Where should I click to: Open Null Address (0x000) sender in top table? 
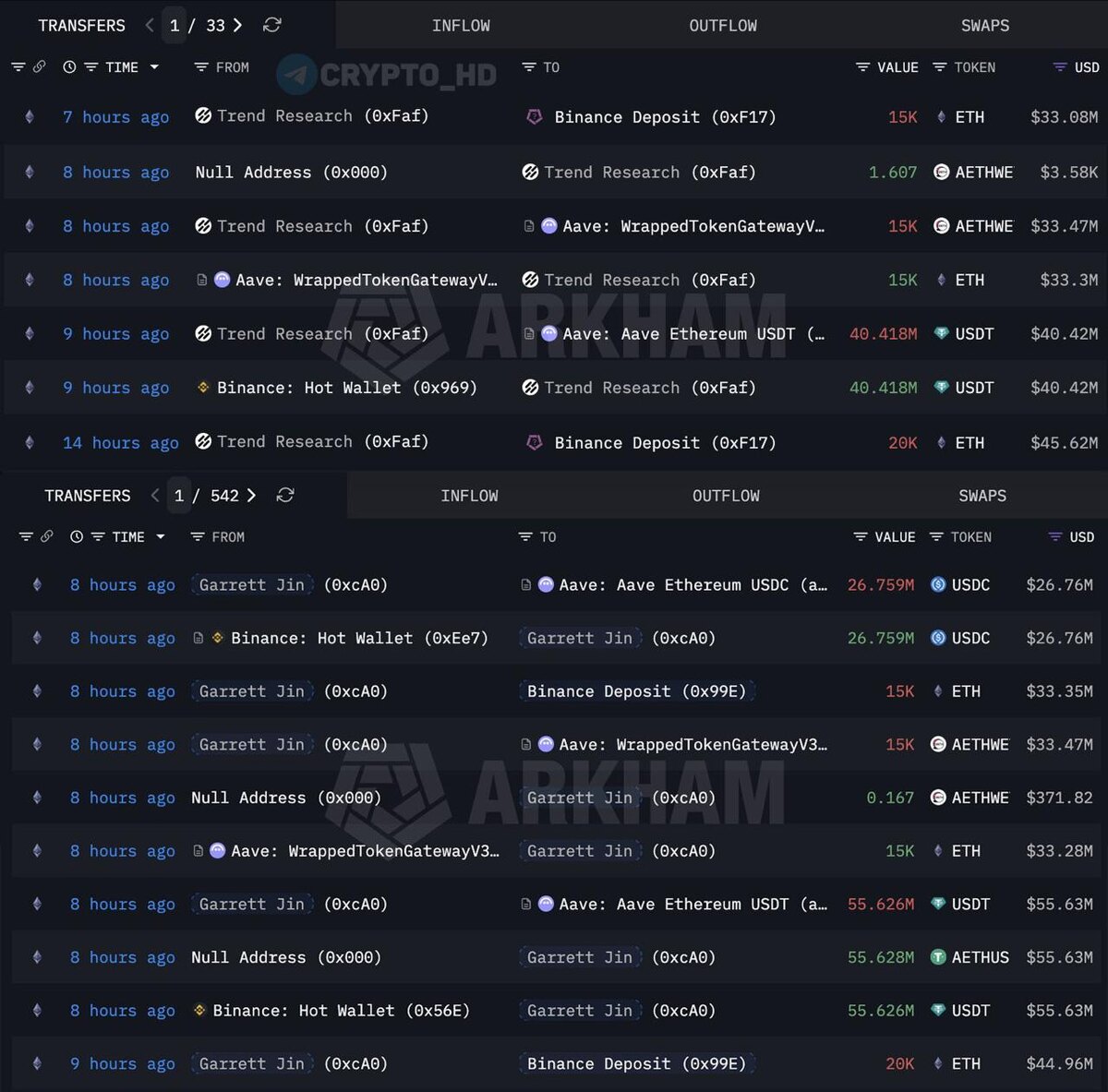(291, 173)
